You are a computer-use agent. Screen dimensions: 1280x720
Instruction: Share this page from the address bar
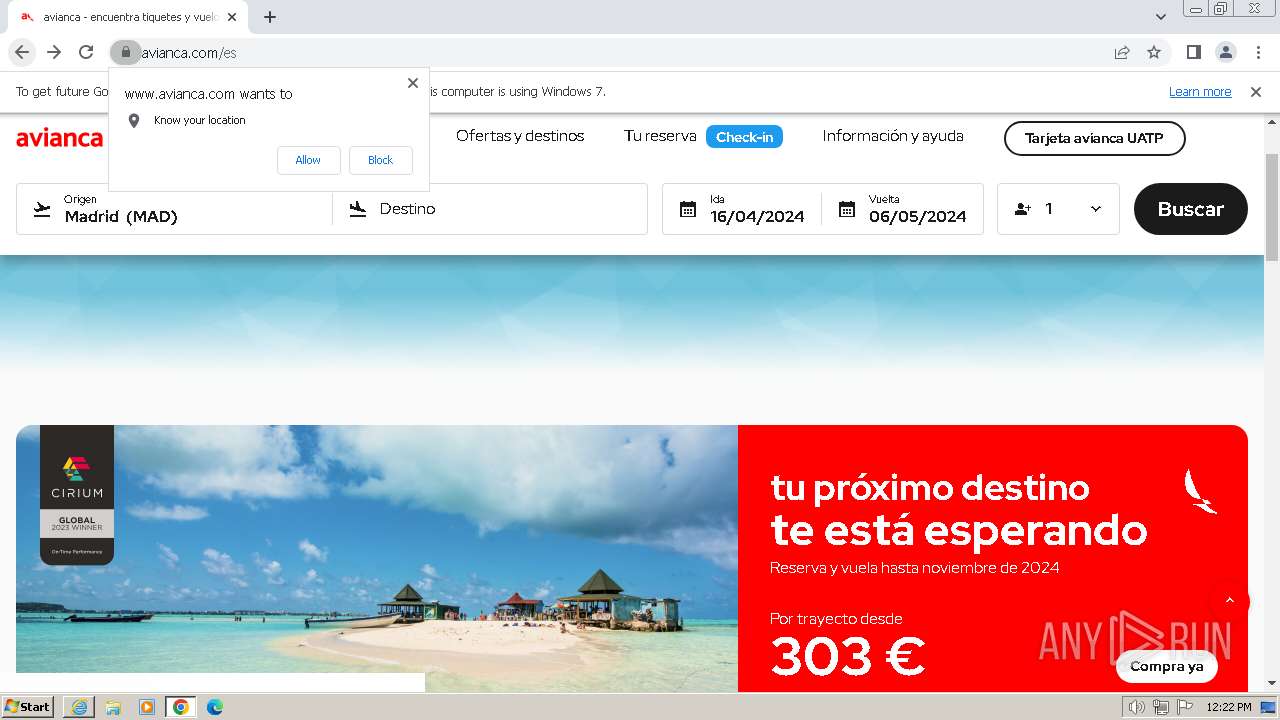(1122, 52)
